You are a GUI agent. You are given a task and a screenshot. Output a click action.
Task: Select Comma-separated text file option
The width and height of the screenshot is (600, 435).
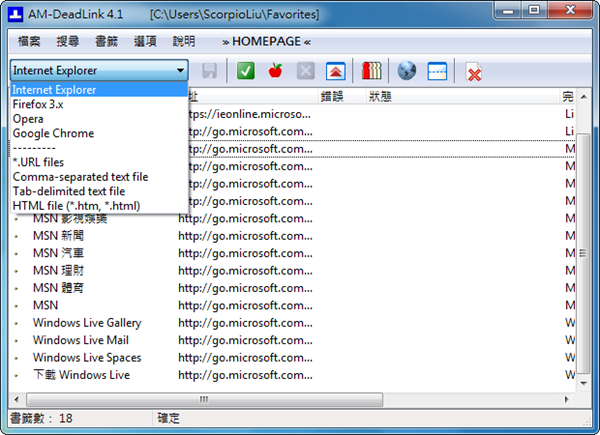pos(99,177)
